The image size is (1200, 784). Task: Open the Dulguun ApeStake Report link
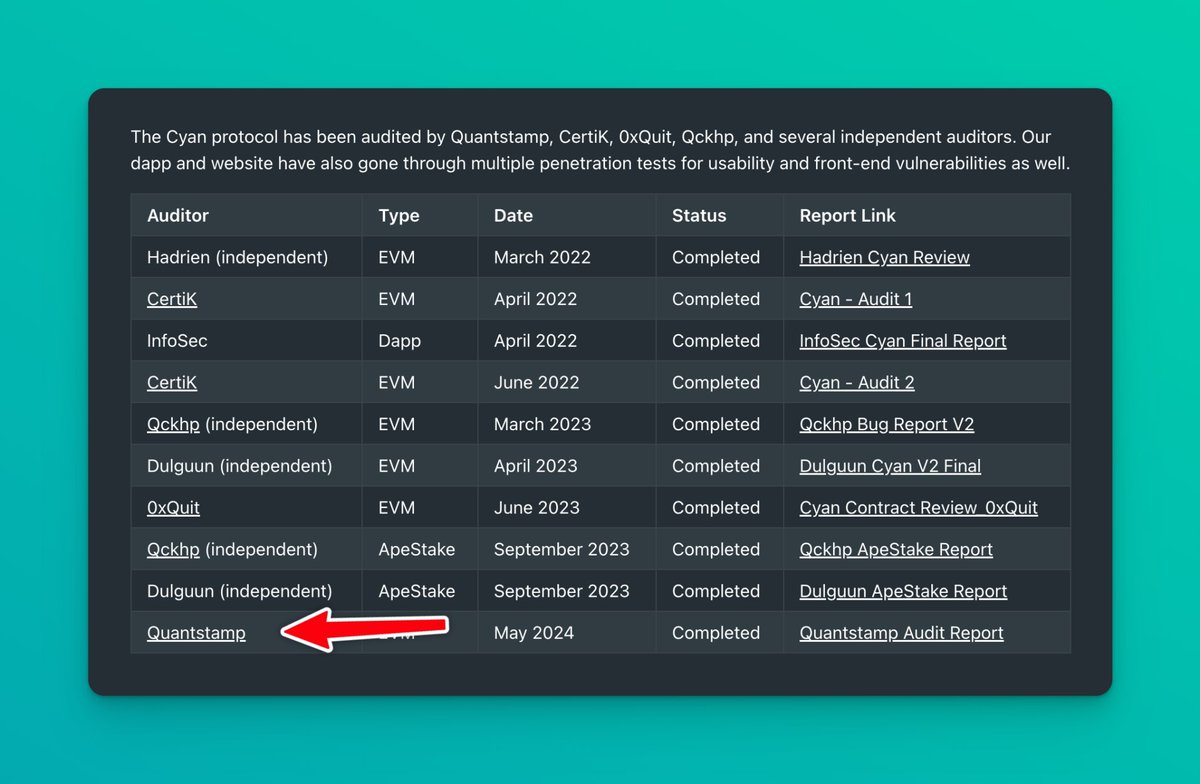pos(903,591)
